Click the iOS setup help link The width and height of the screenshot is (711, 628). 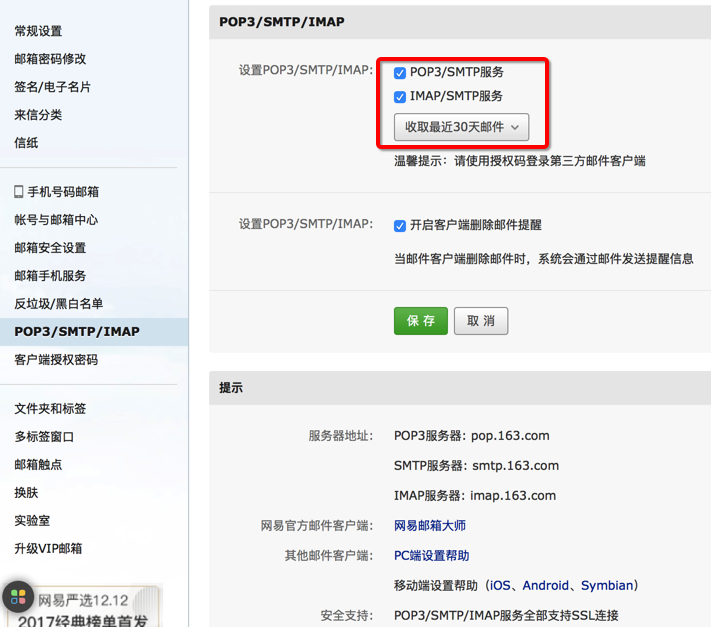(500, 585)
